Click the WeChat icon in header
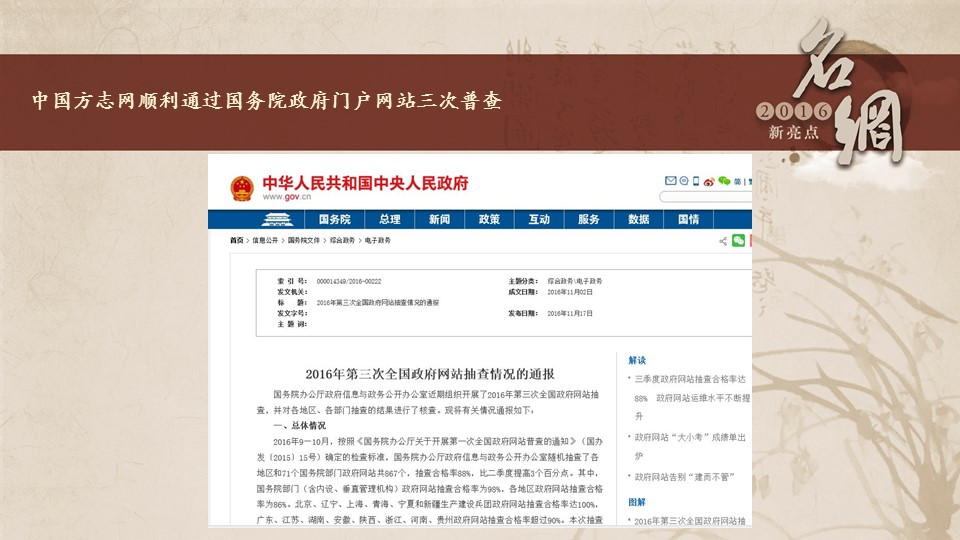 click(x=723, y=181)
